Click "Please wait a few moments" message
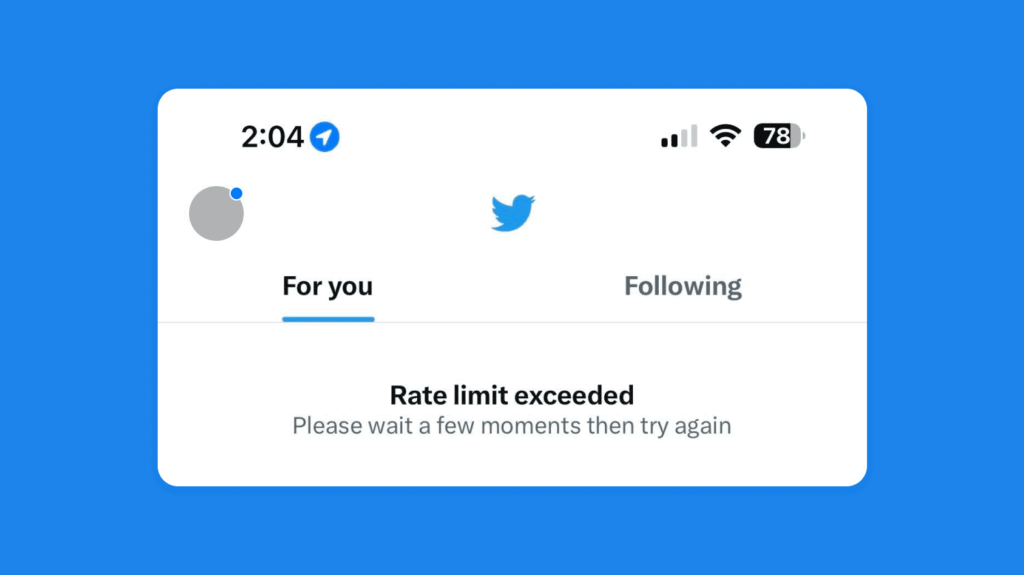The height and width of the screenshot is (575, 1024). tap(512, 426)
